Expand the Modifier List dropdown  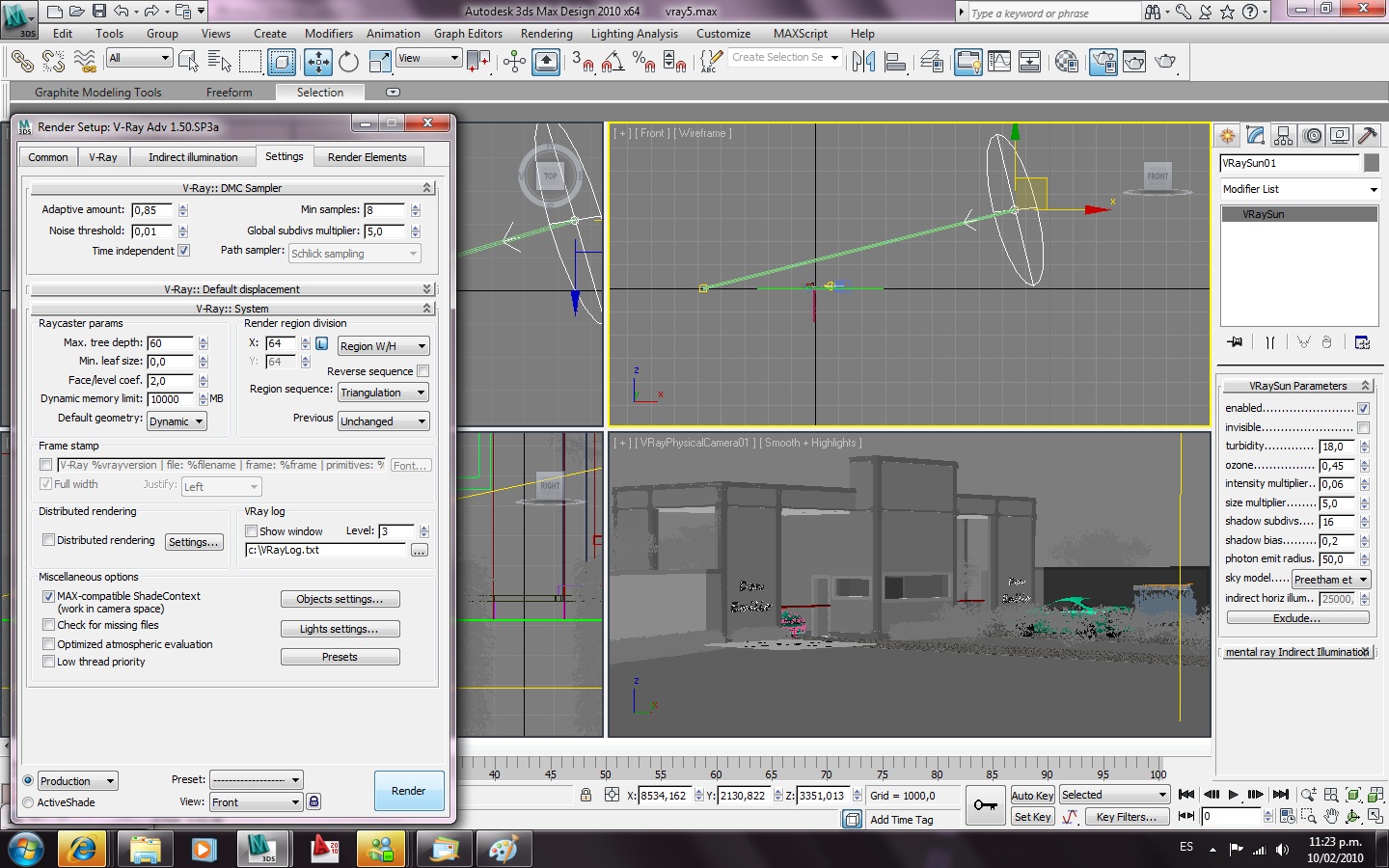1299,189
